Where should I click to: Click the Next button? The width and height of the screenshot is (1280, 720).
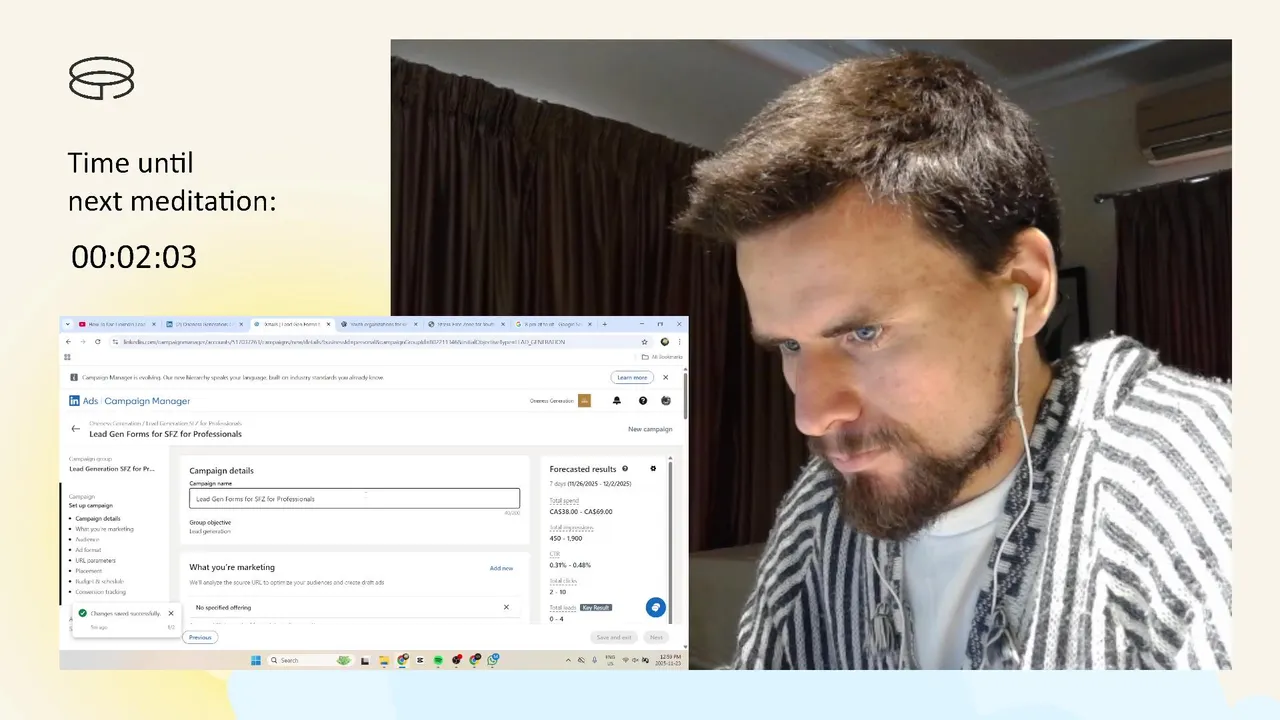point(656,637)
